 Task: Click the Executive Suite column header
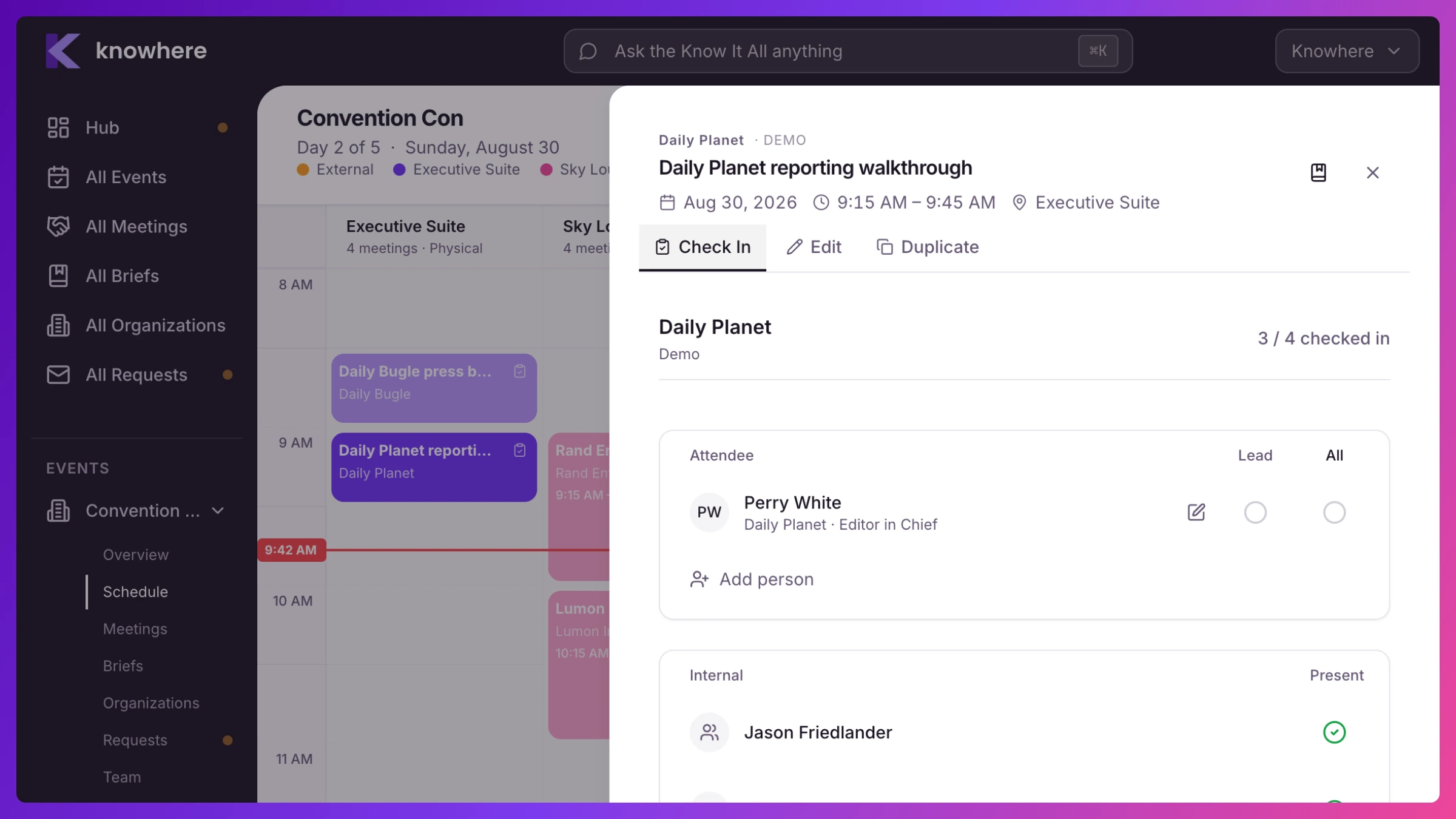[434, 237]
